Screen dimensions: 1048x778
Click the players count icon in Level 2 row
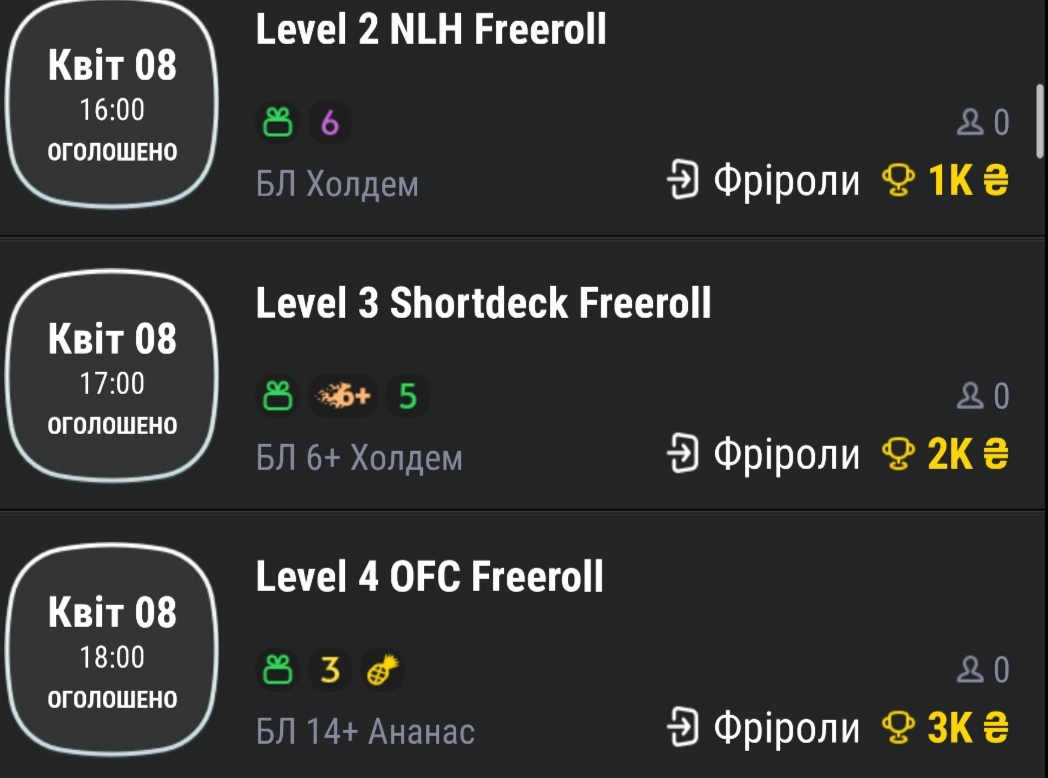coord(970,123)
